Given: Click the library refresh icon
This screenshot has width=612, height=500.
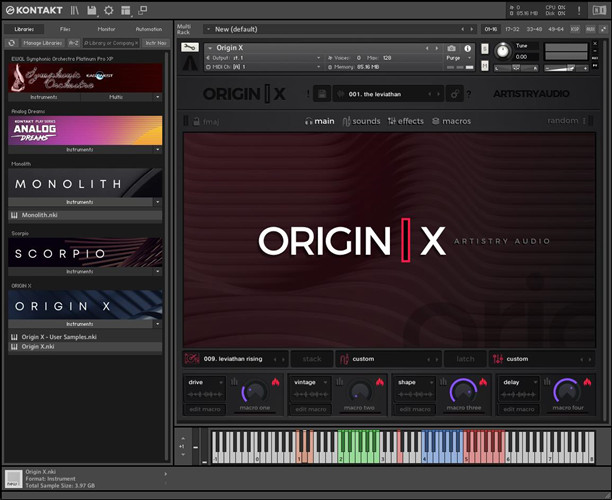Looking at the screenshot, I should pos(11,43).
